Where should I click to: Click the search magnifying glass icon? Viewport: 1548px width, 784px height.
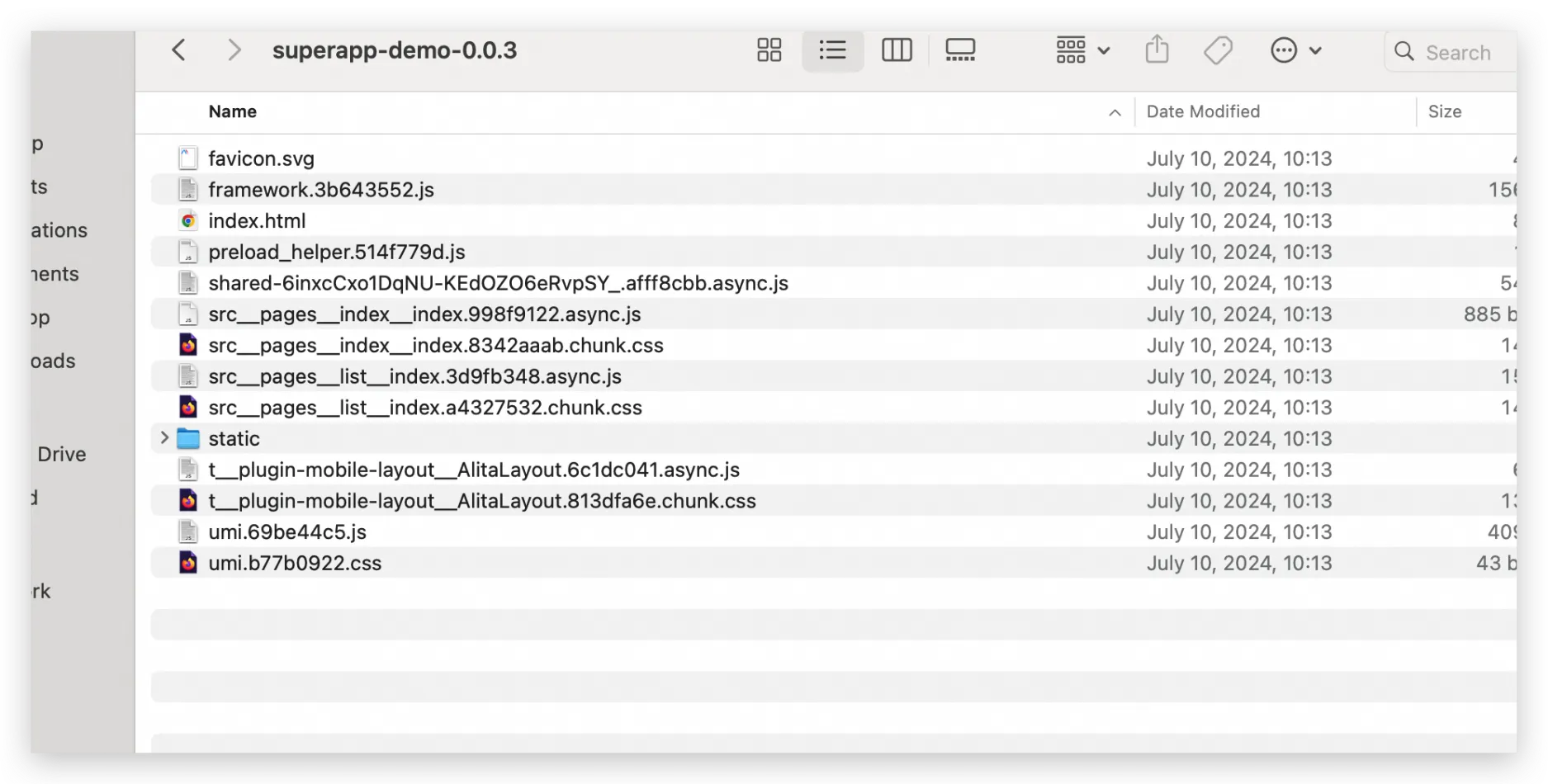1404,51
